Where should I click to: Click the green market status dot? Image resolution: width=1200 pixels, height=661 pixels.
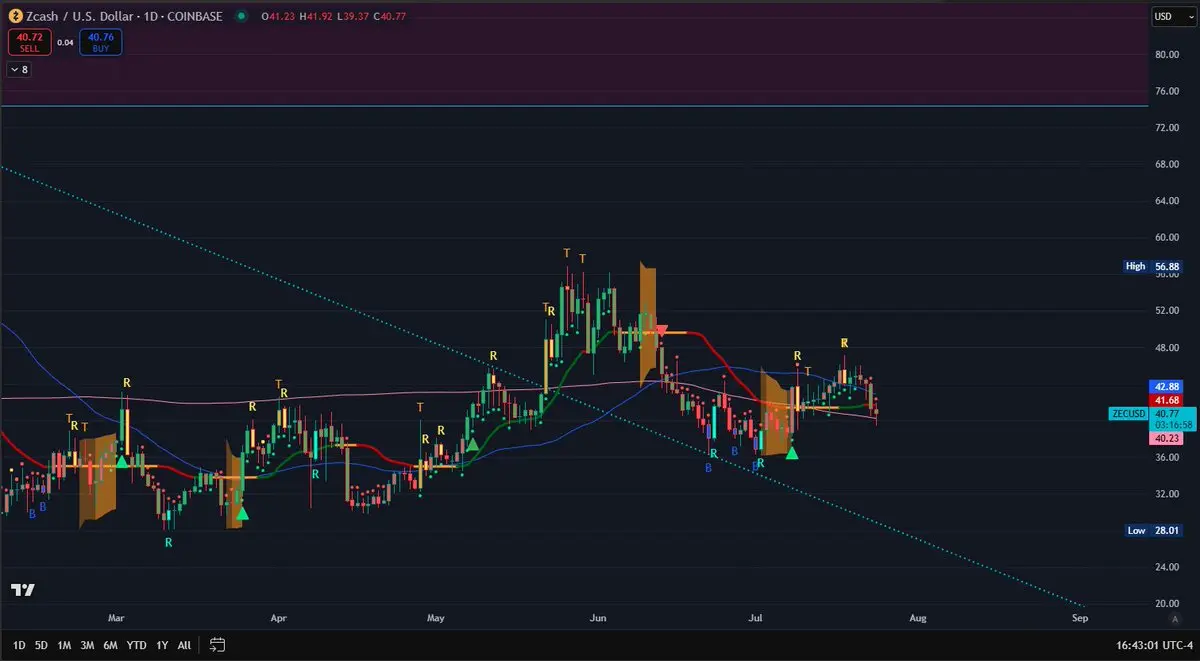pos(242,16)
